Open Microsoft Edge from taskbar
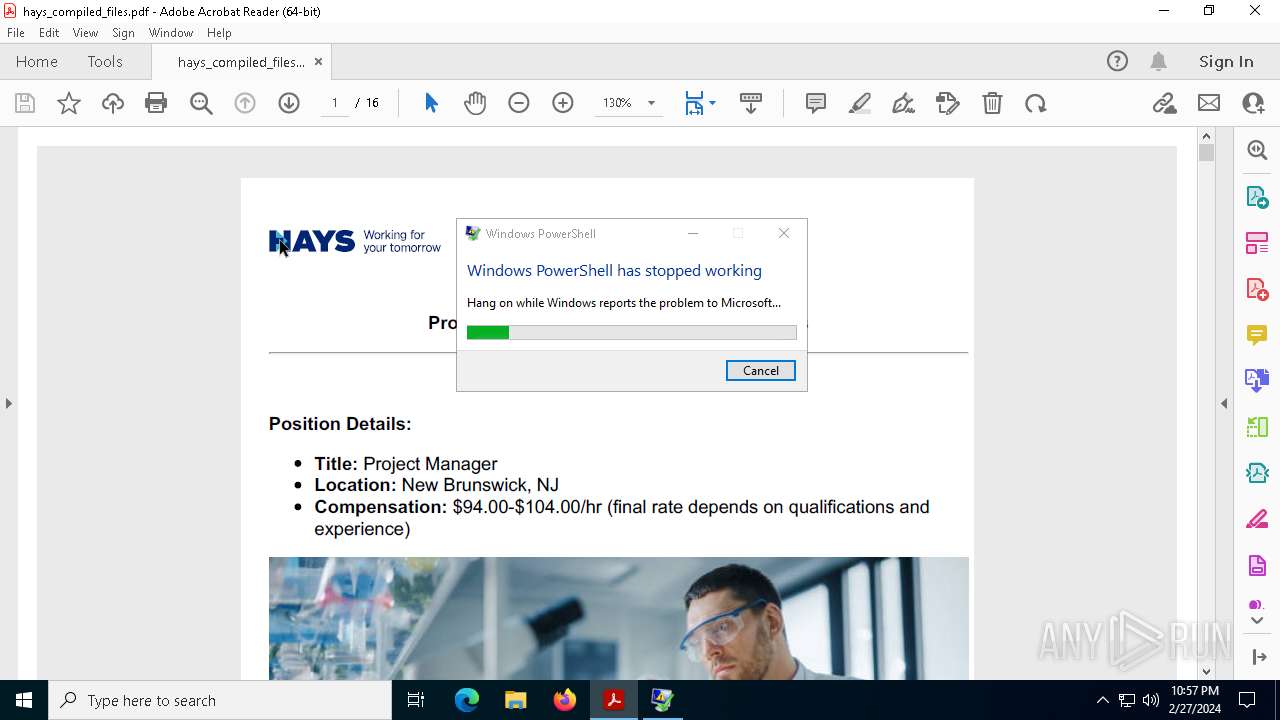This screenshot has height=720, width=1280. coord(467,700)
